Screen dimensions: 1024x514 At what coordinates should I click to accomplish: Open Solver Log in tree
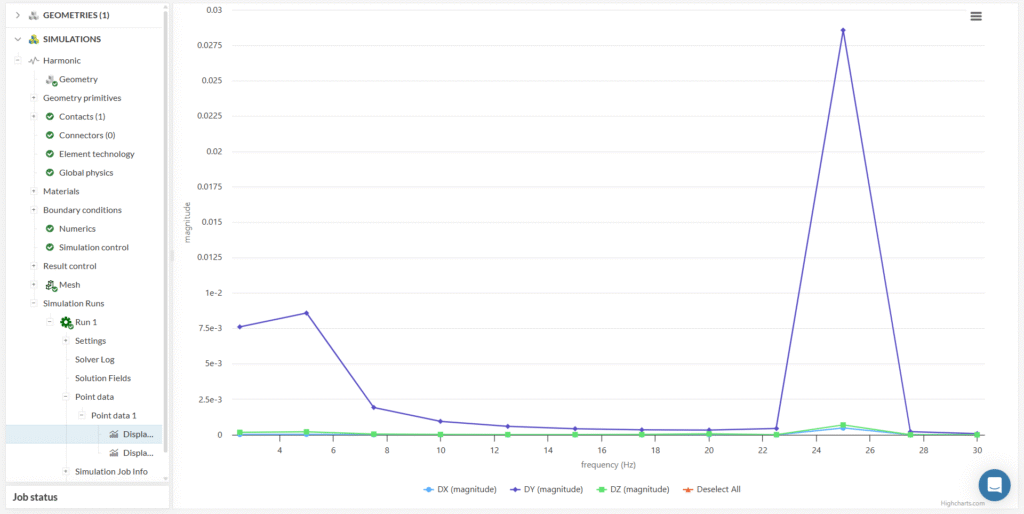pos(95,359)
